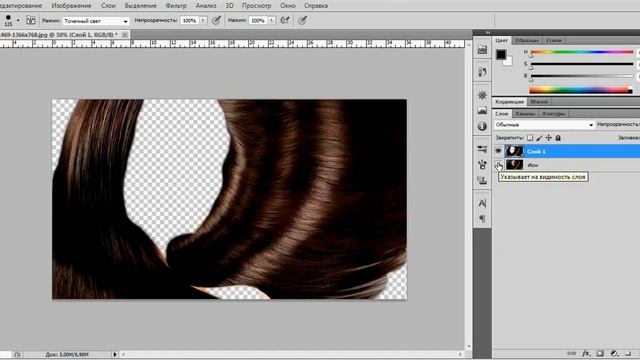The image size is (640, 360).
Task: Click the Нажим 100% field
Action: click(258, 20)
